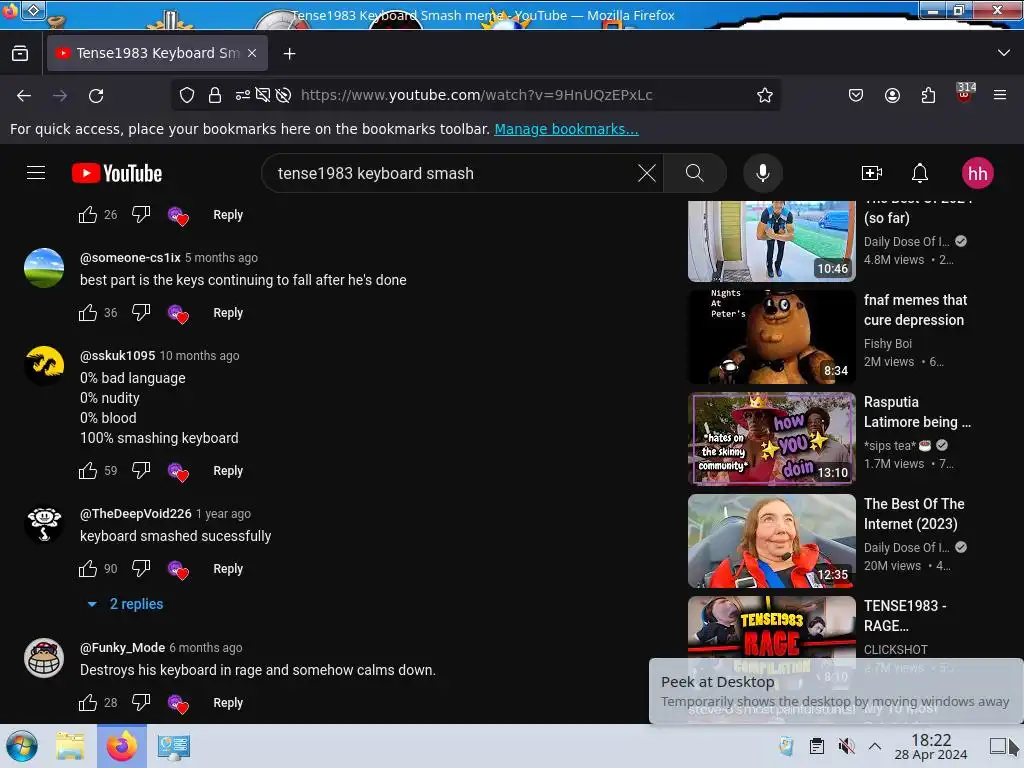The width and height of the screenshot is (1024, 768).
Task: Open @someone-cs1ix channel name link
Action: 130,258
